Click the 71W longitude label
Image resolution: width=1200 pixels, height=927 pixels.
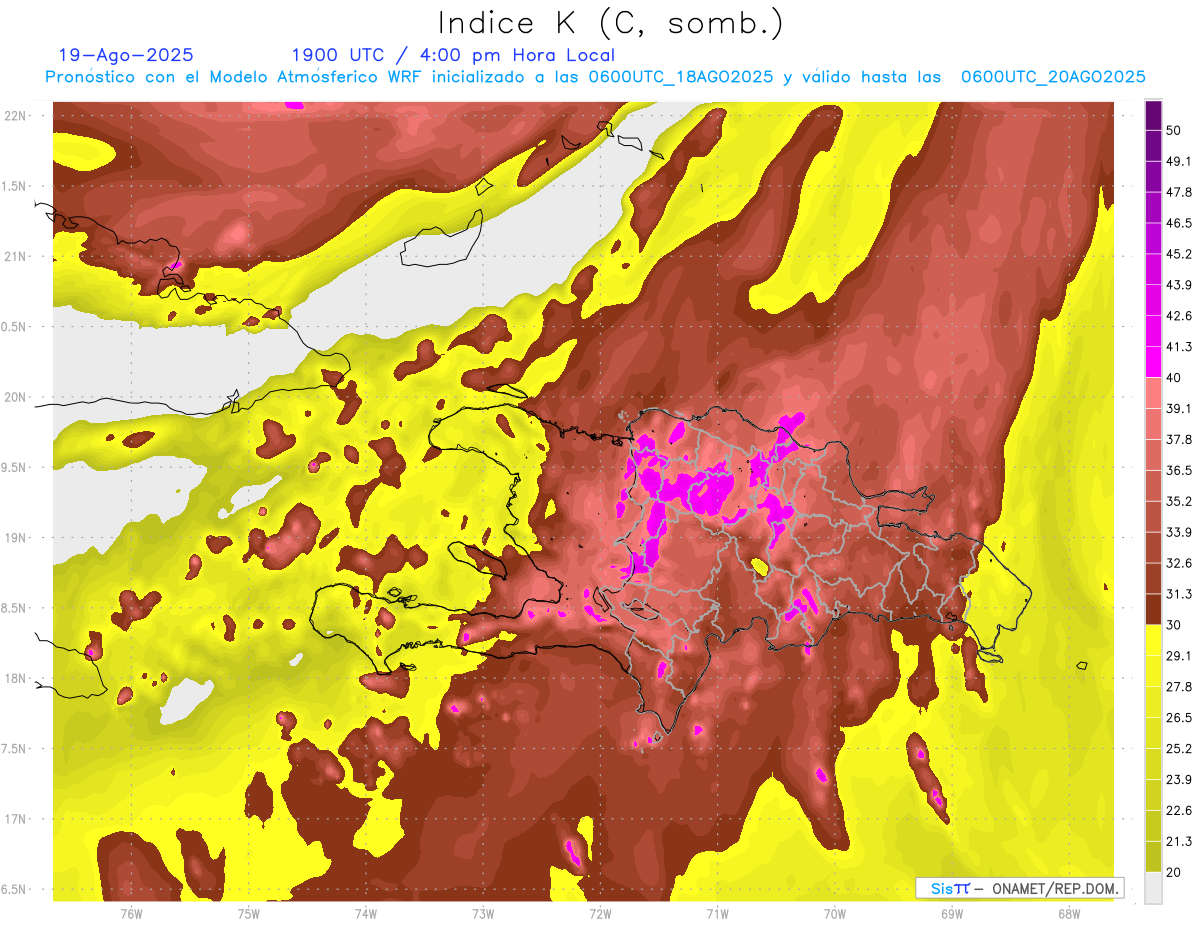pyautogui.click(x=717, y=914)
